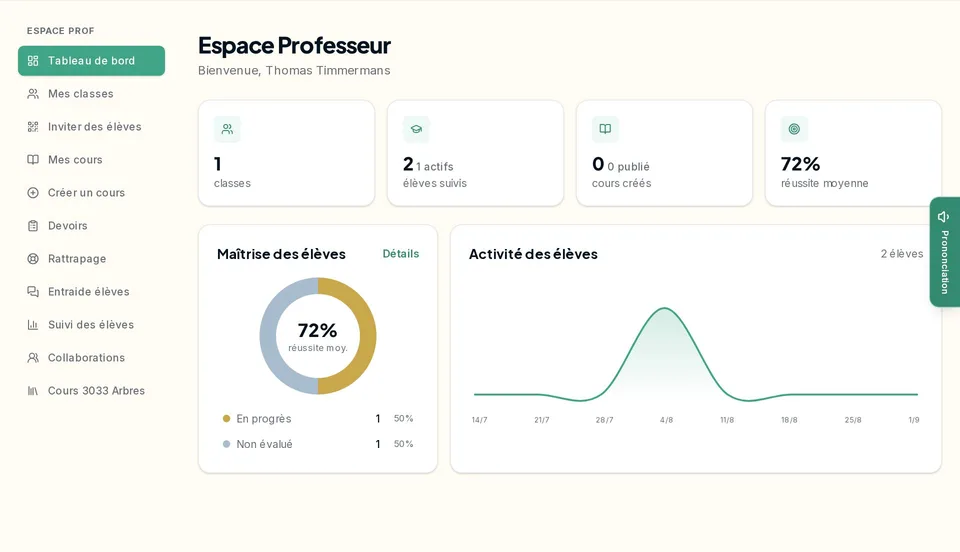
Task: Click the gold segment of the donut chart
Action: coord(368,336)
